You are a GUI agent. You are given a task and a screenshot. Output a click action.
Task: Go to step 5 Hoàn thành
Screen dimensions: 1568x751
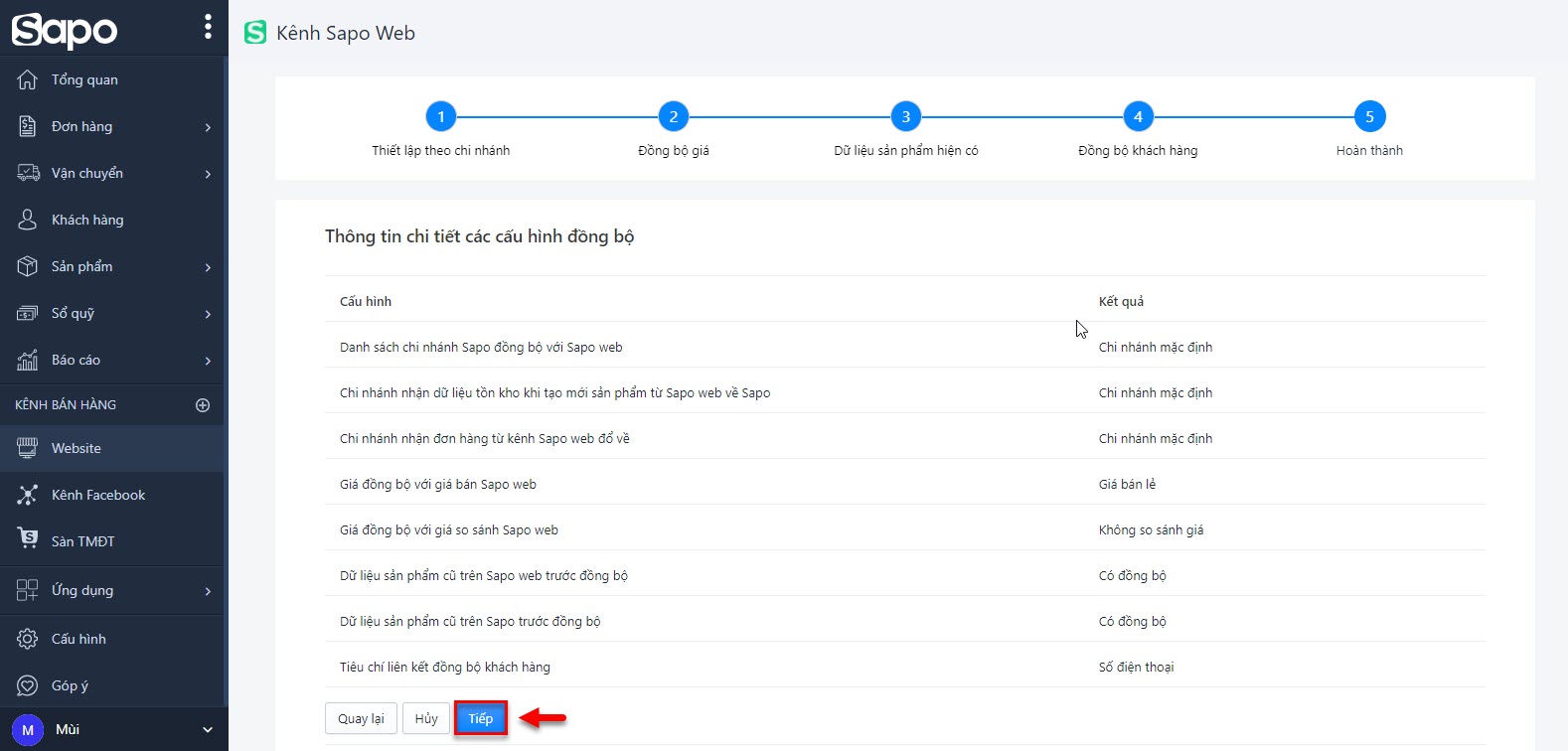[1369, 117]
